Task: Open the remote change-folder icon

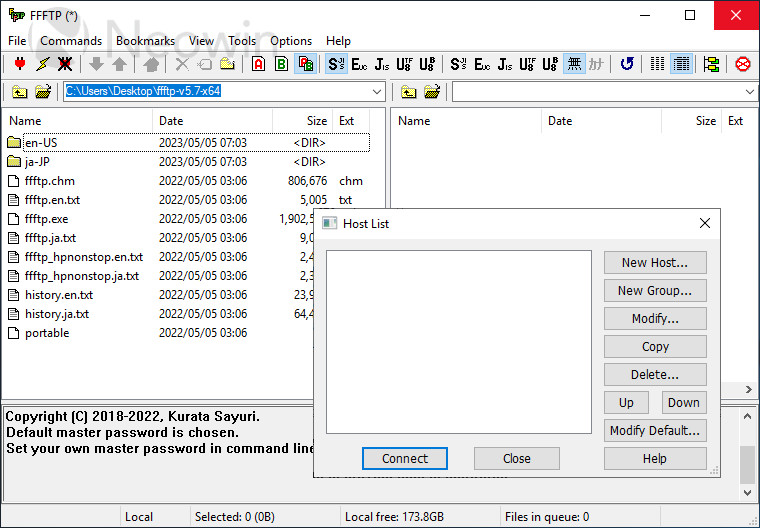Action: (x=432, y=92)
